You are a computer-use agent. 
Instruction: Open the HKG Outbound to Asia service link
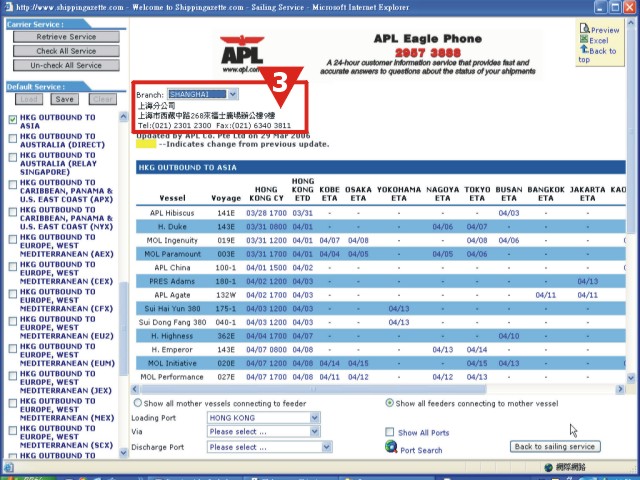point(58,122)
